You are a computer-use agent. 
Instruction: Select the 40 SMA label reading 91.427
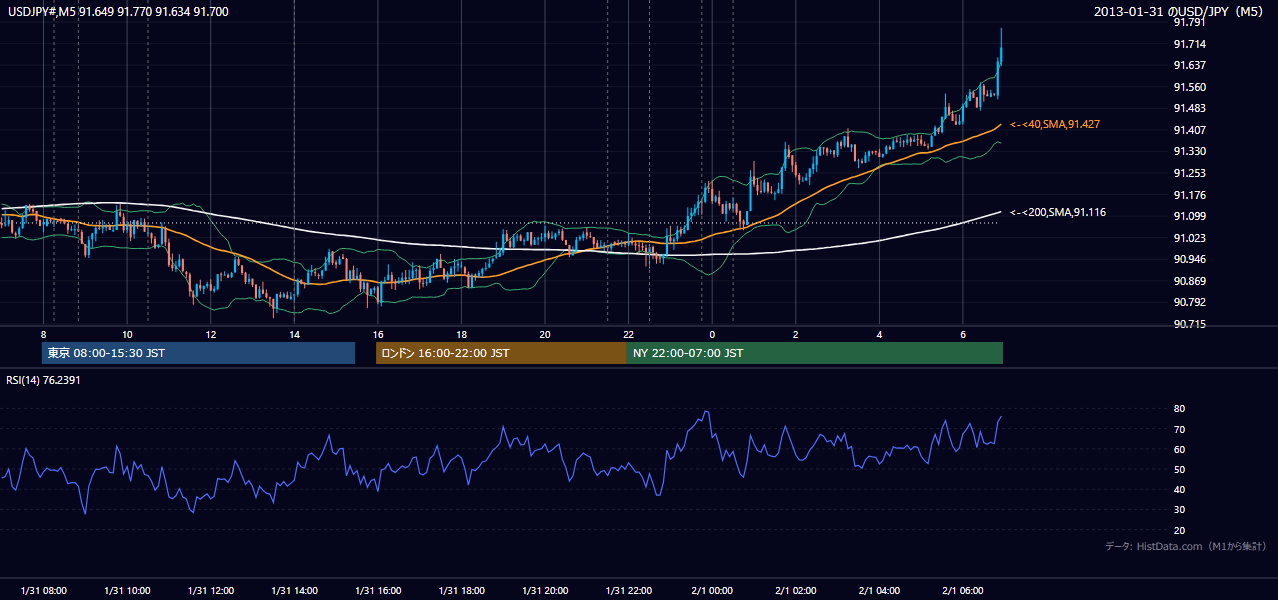point(1055,124)
